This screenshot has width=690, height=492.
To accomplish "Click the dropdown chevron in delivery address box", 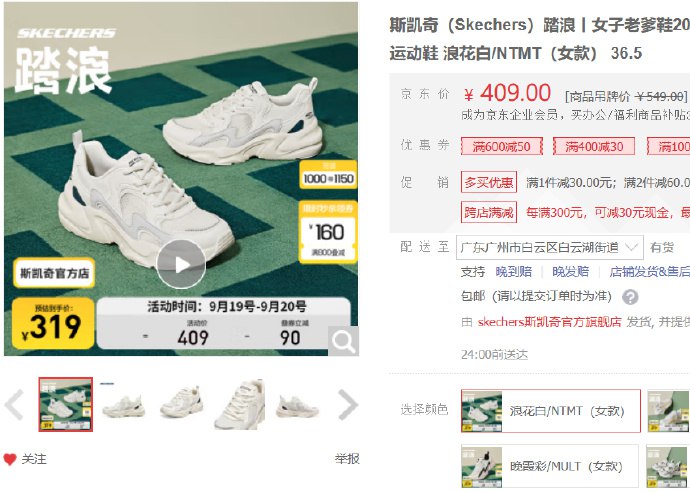I will [631, 247].
